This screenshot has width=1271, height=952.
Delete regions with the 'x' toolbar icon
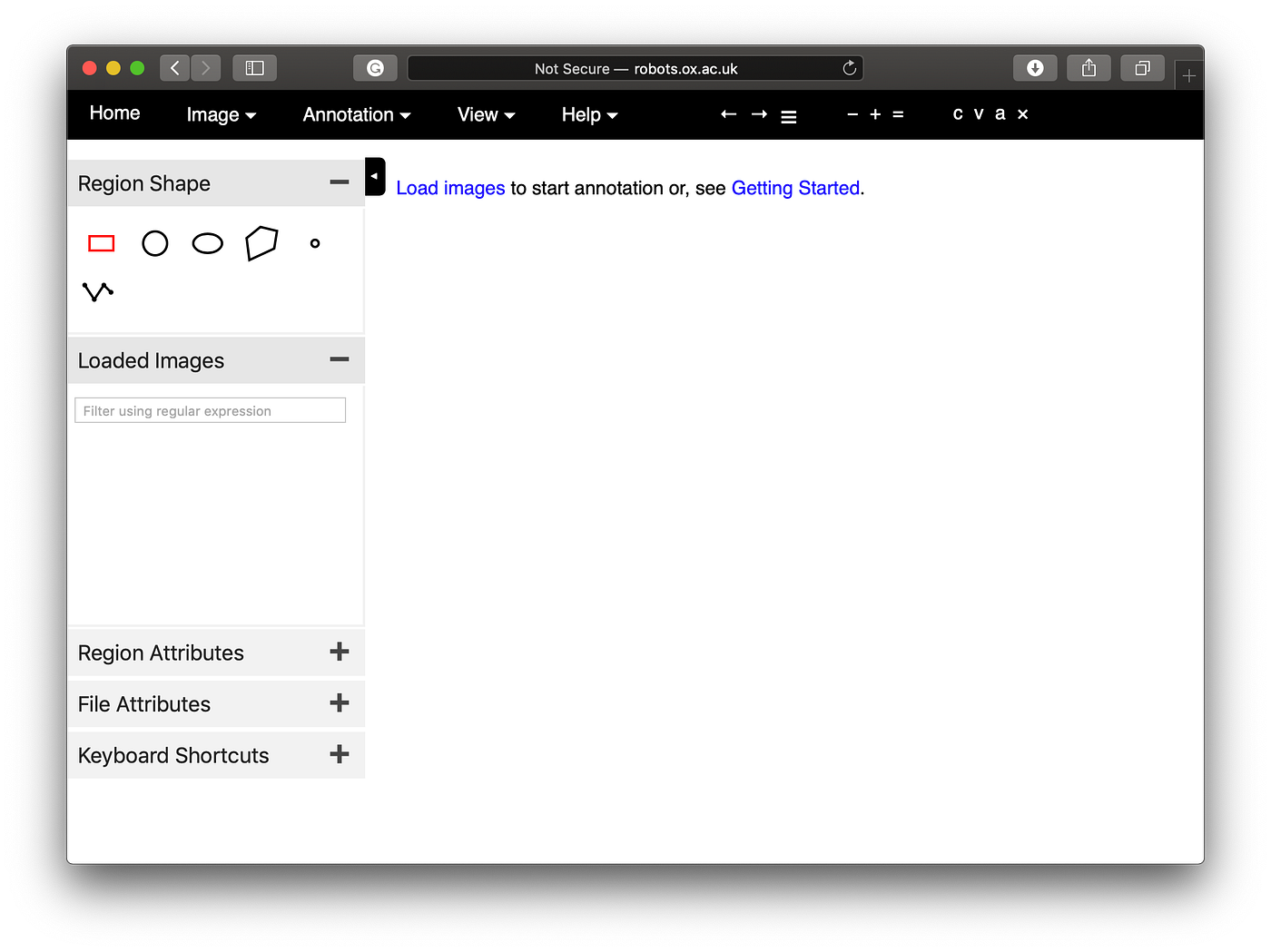point(1022,114)
